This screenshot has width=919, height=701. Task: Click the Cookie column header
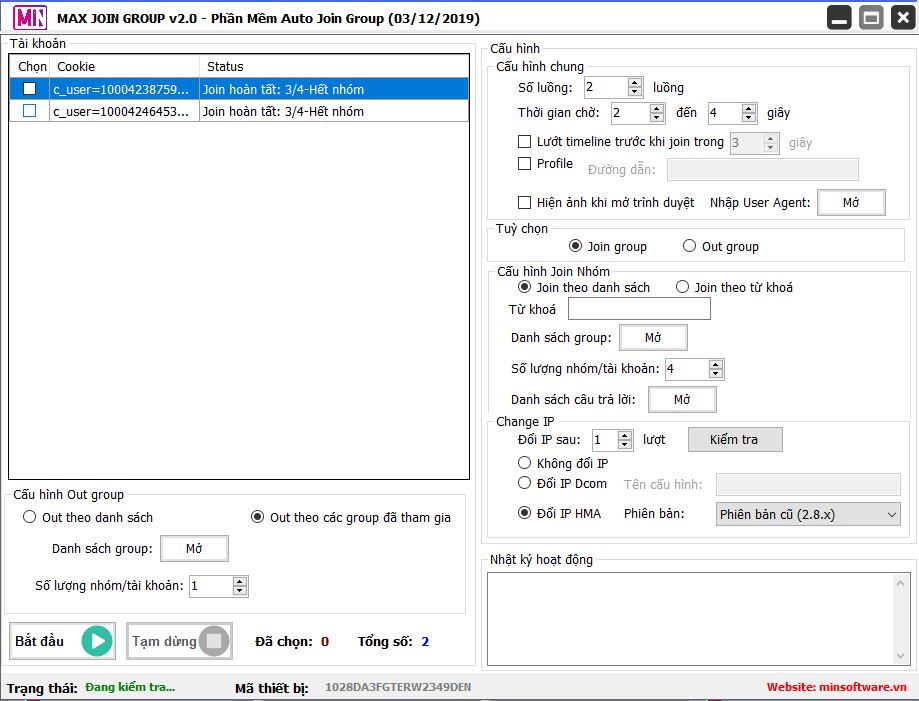(76, 66)
